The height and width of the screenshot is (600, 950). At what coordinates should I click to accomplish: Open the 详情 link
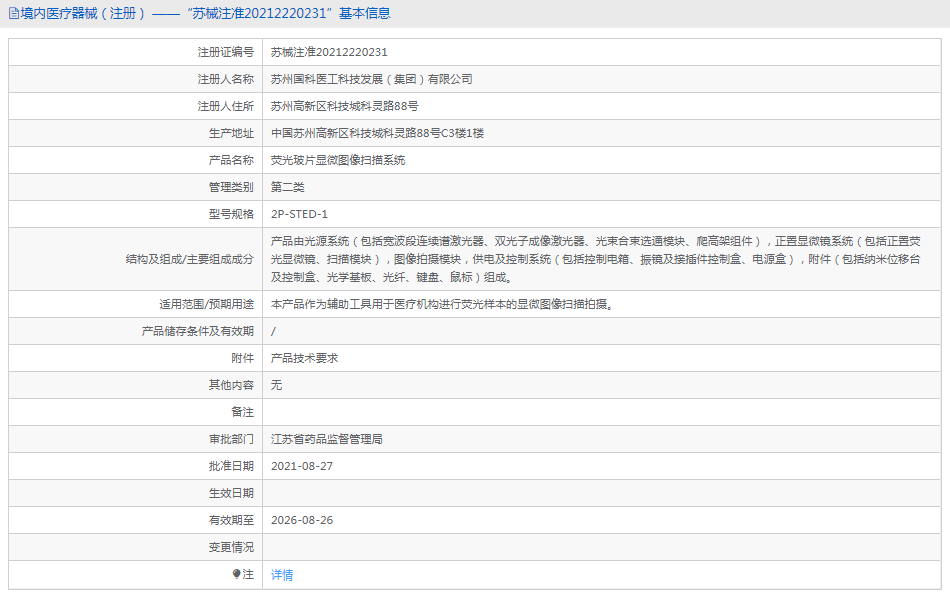point(282,575)
